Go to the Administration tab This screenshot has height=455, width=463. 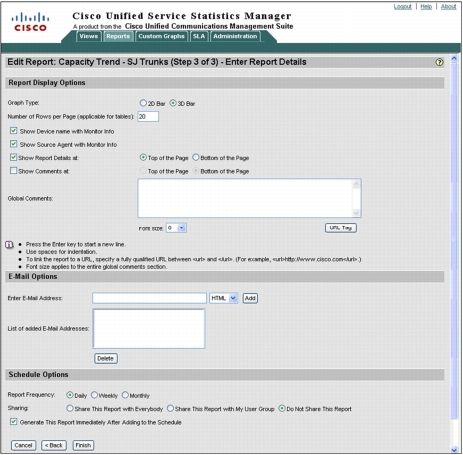point(235,36)
